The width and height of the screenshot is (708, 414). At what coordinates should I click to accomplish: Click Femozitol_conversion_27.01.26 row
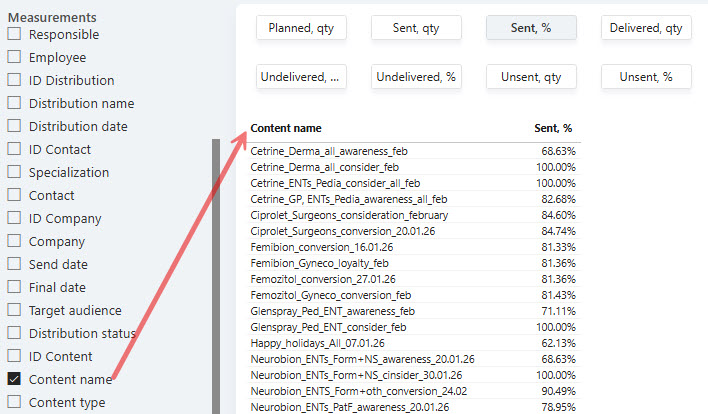414,279
